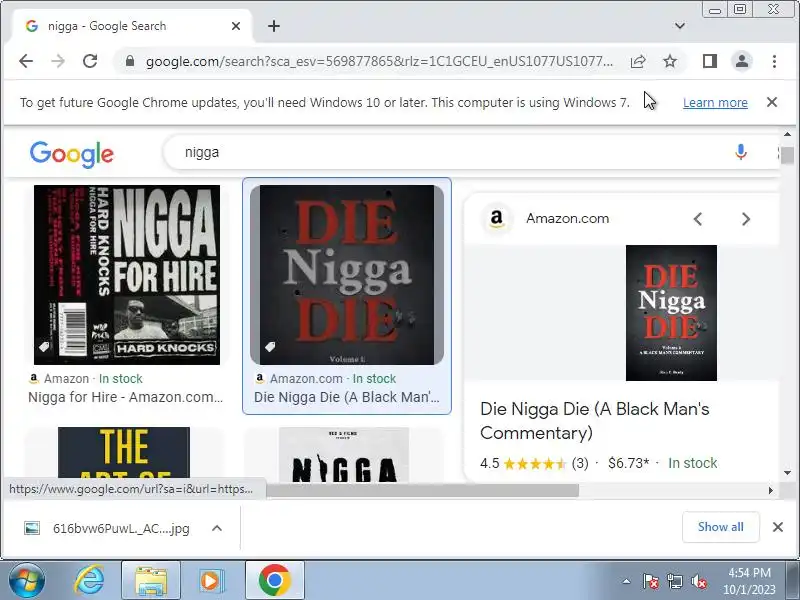The image size is (800, 600).
Task: Open the large book cover preview image
Action: pos(671,313)
